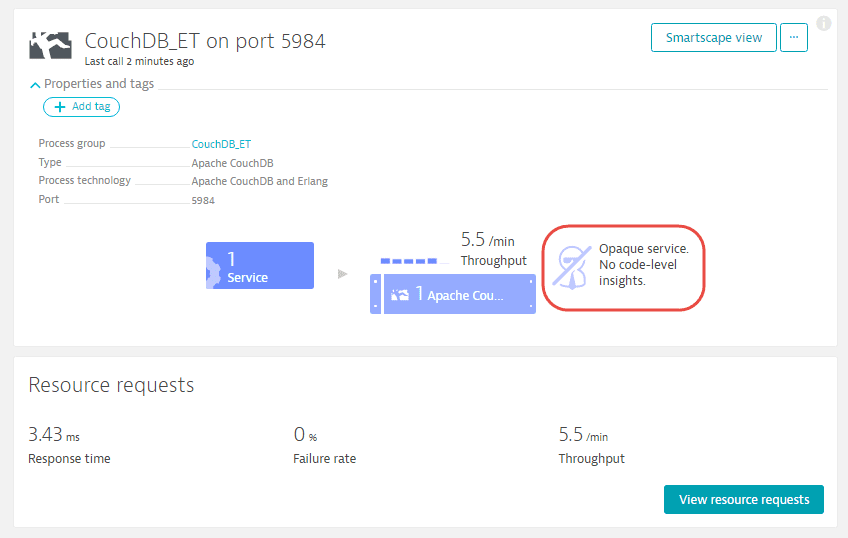Open the info icon at top right

coord(824,23)
